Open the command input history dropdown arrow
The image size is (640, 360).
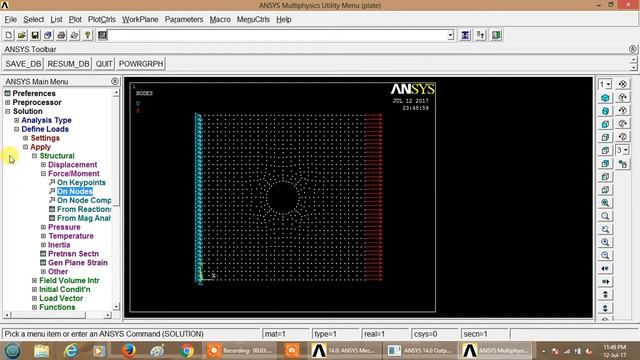coord(450,35)
